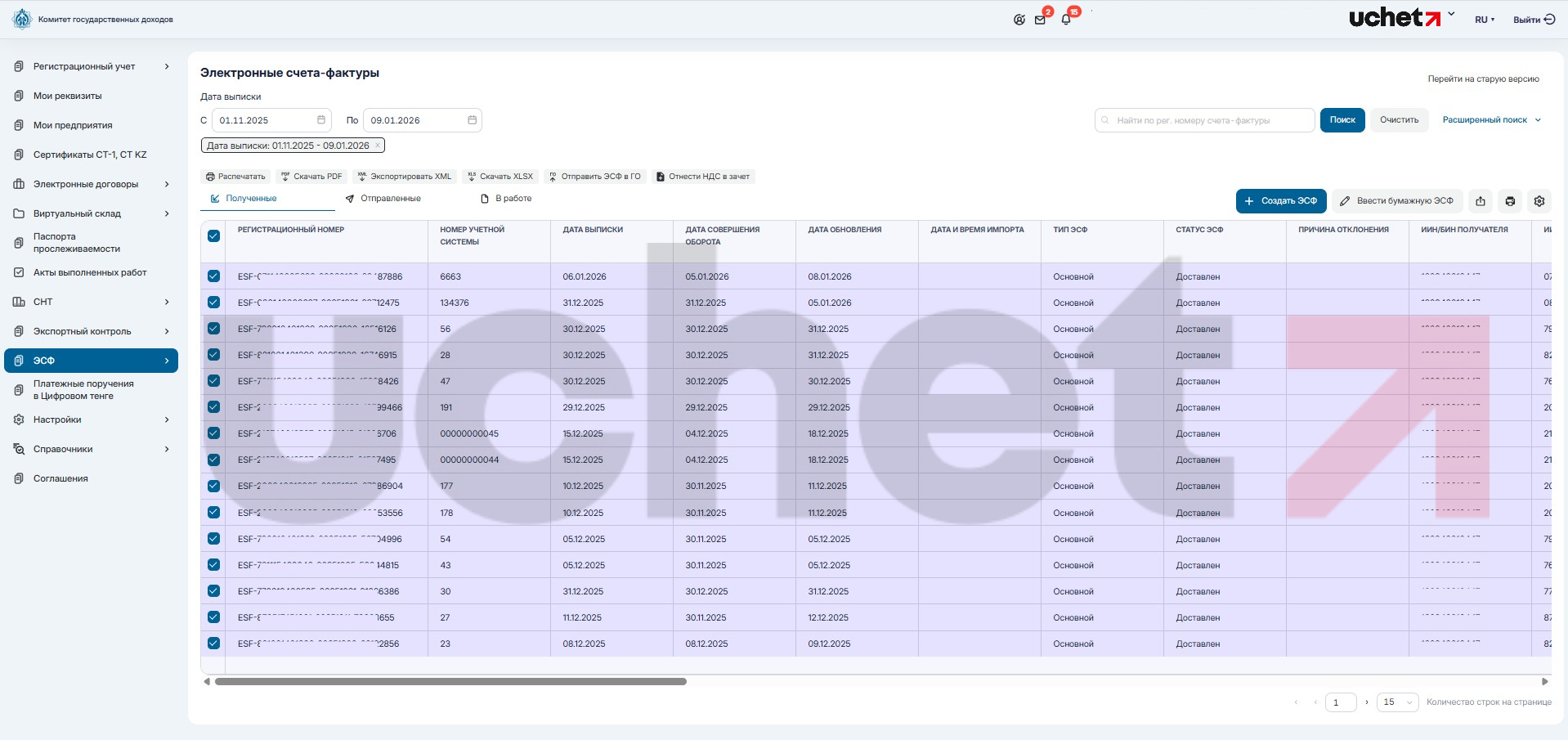Uncheck the row with system number 134376
1568x740 pixels.
tap(213, 303)
